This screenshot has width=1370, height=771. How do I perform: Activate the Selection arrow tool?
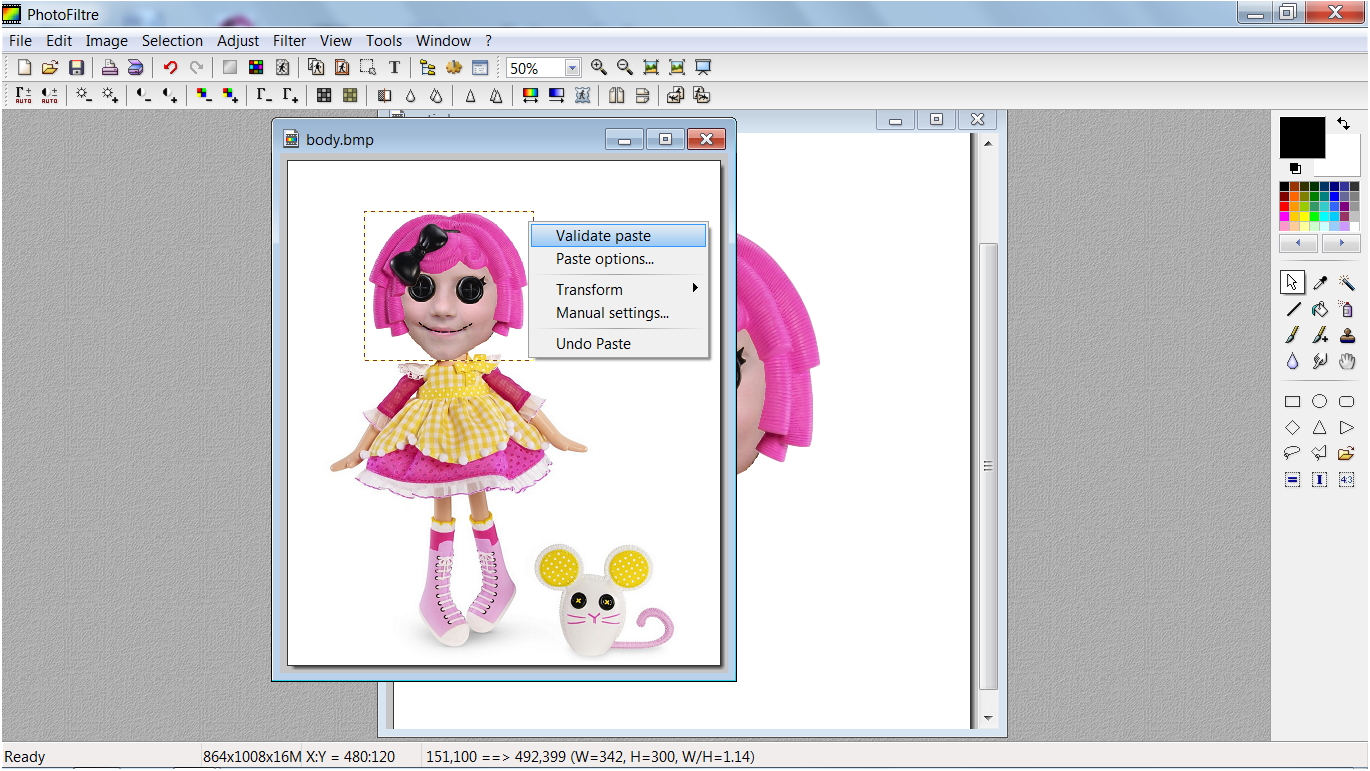(1292, 283)
